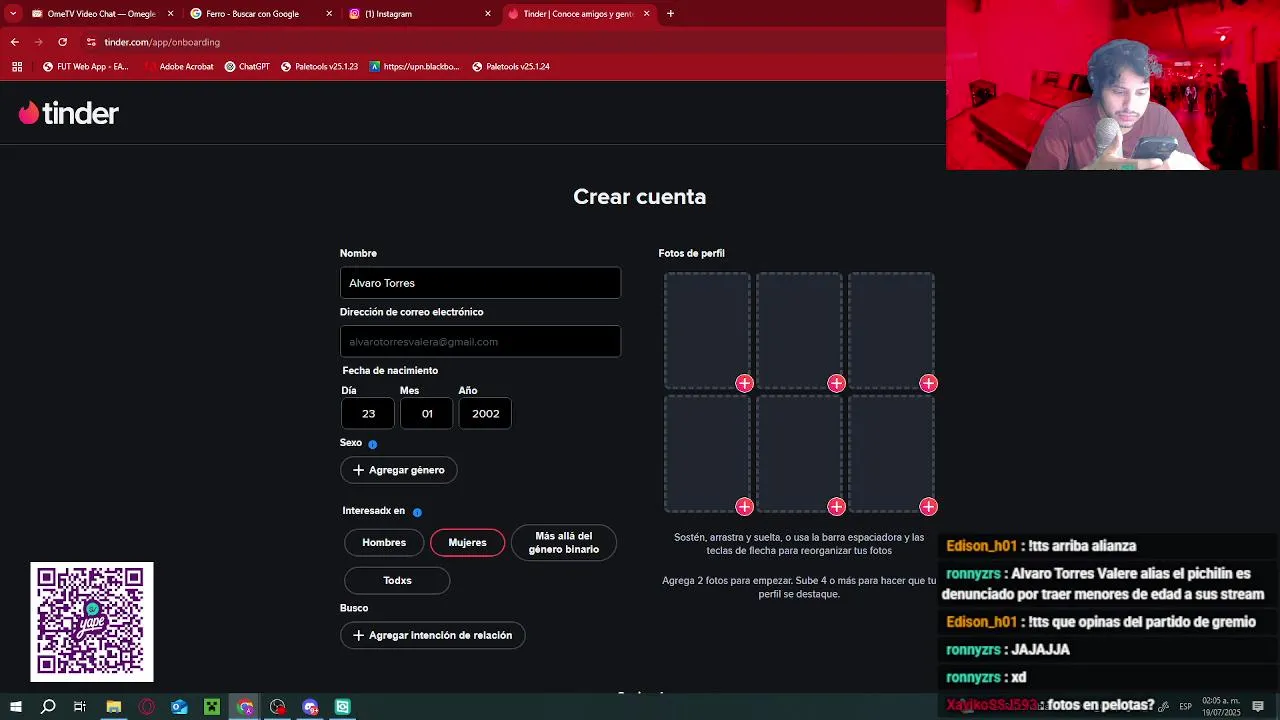Open ChatGPT bookmark

247,67
